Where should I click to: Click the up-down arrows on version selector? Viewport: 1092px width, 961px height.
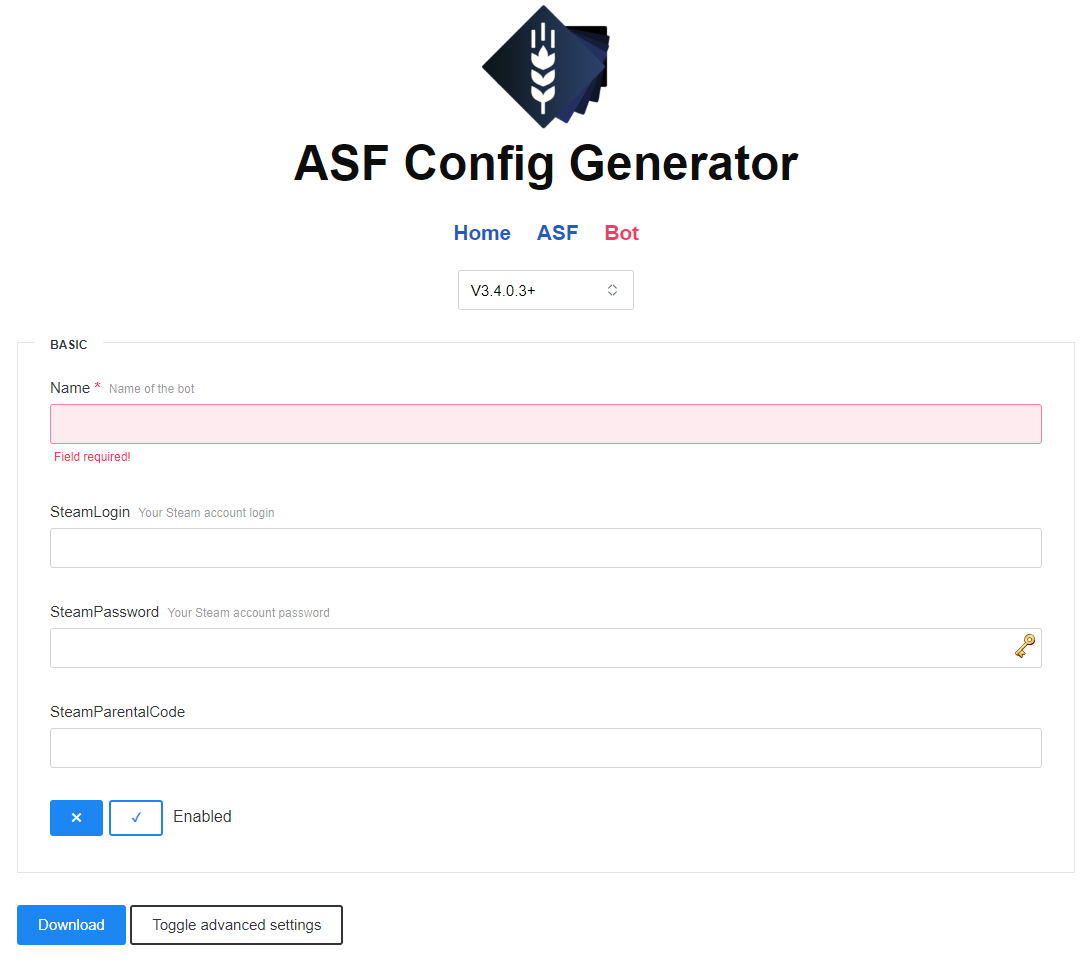(612, 290)
